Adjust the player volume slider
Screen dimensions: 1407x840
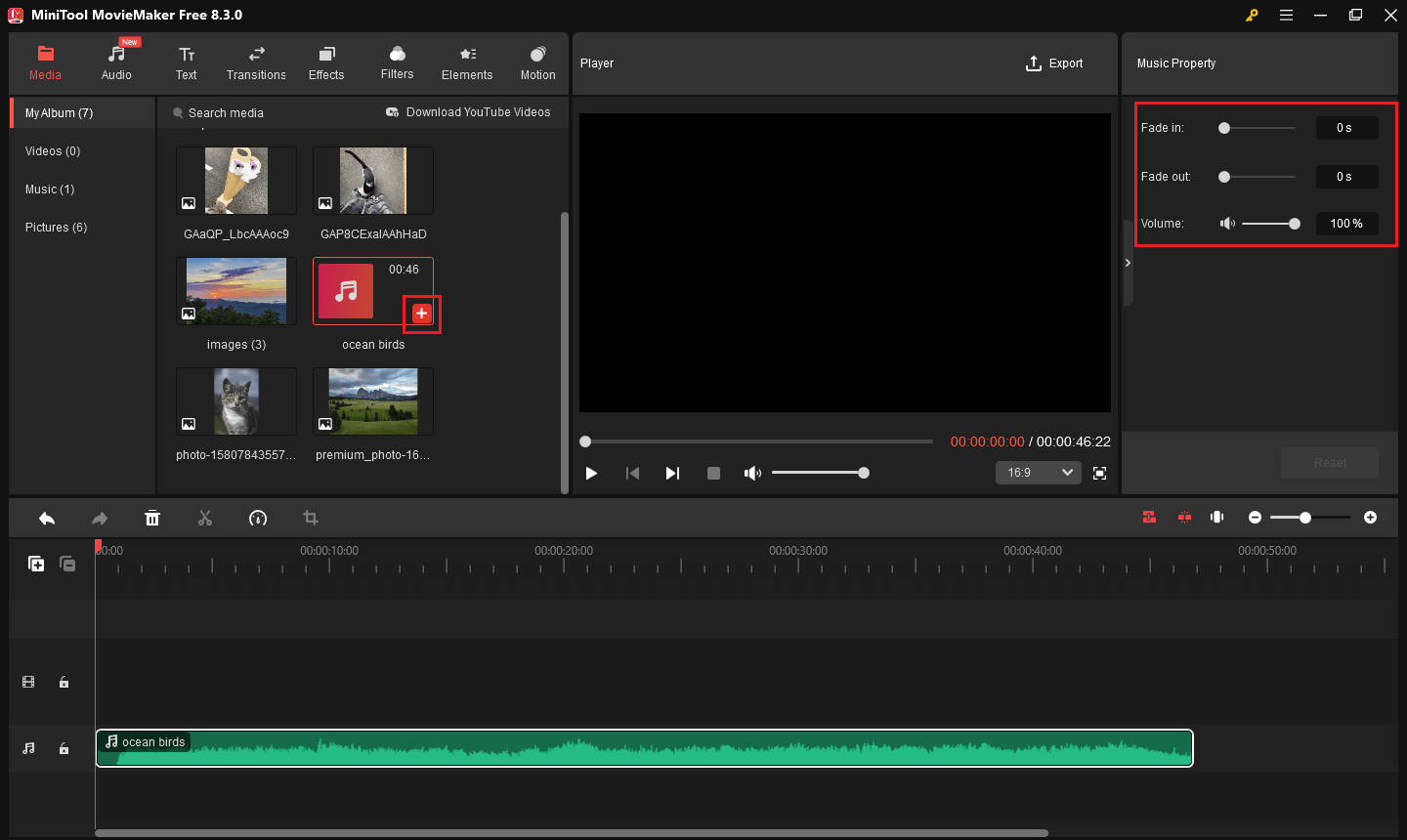pyautogui.click(x=819, y=473)
